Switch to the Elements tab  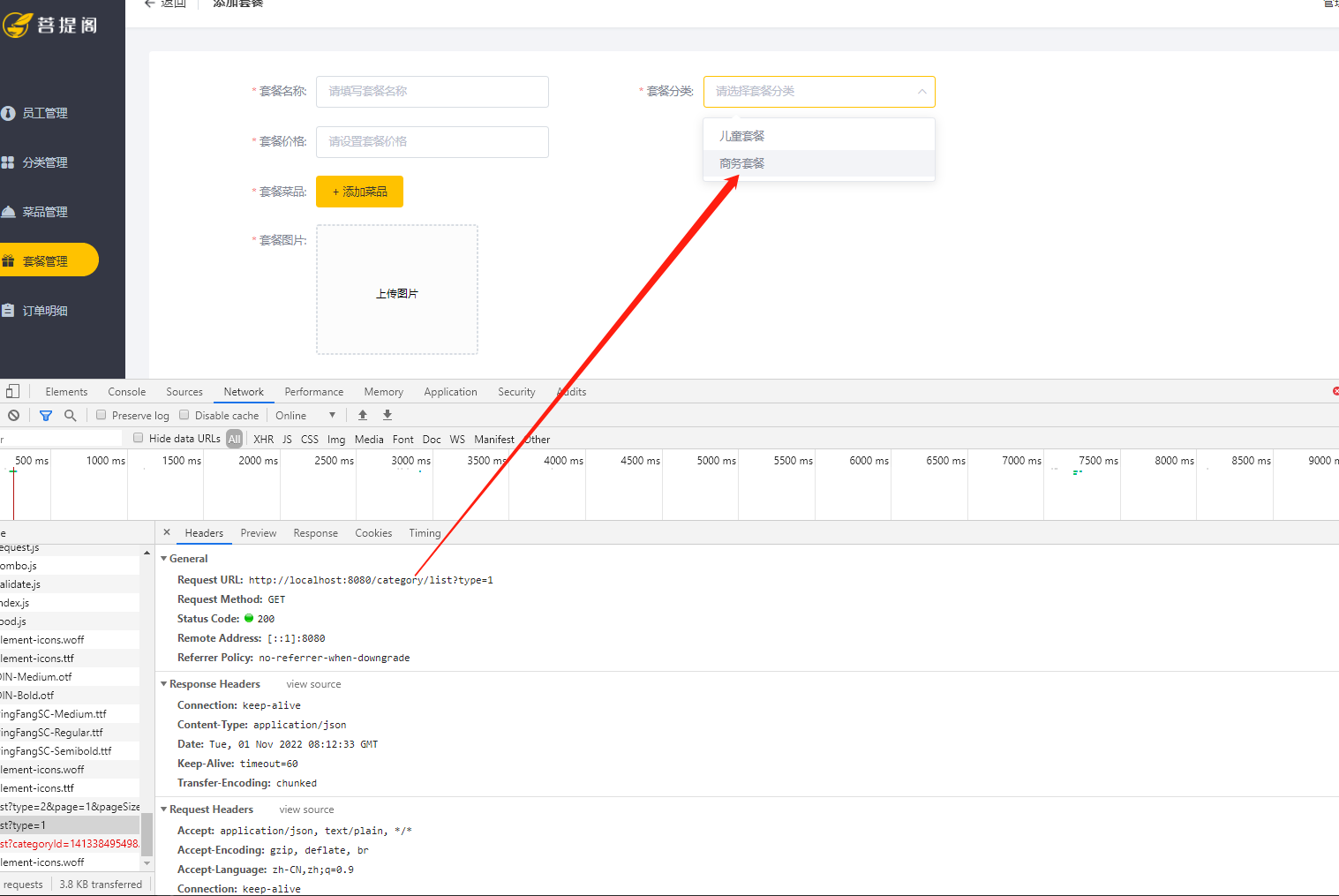pos(66,392)
